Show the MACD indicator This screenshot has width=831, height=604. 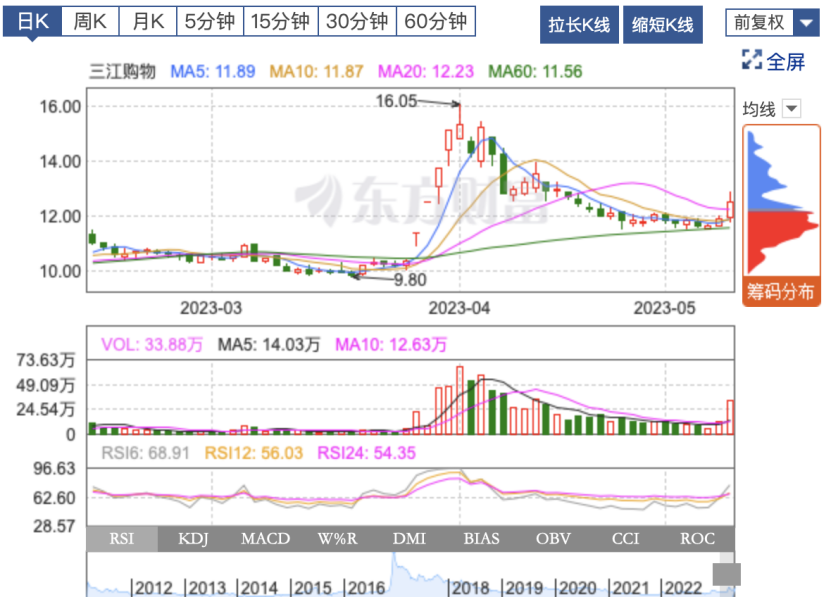click(266, 539)
